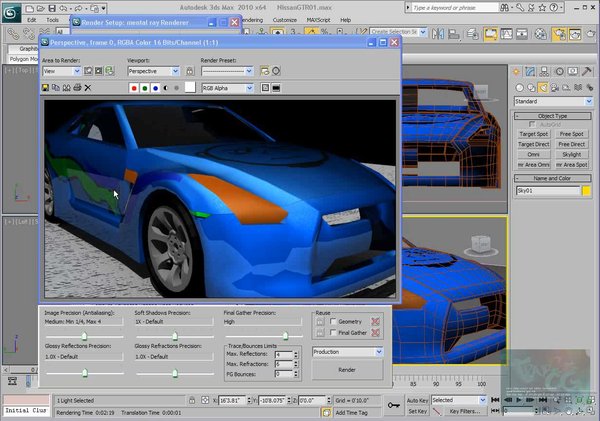Viewport: 600px width, 421px height.
Task: Open the Motion panel via the wheel icon
Action: click(559, 71)
